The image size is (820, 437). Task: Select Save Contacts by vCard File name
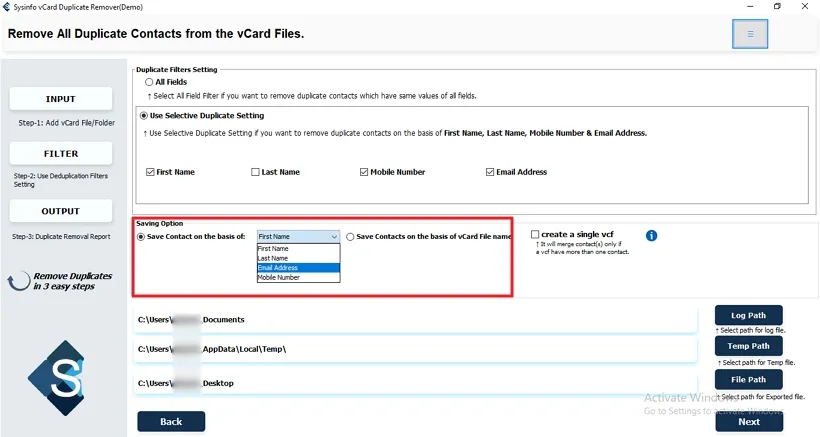tap(350, 237)
